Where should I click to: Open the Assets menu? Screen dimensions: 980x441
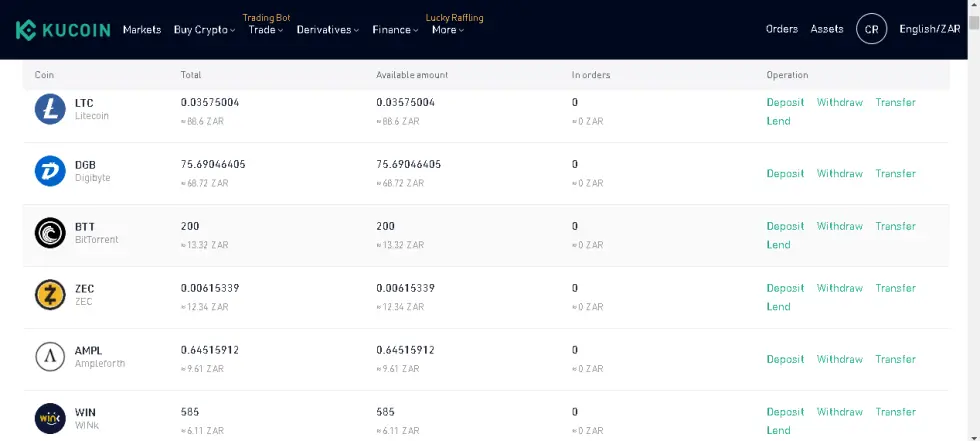(827, 29)
